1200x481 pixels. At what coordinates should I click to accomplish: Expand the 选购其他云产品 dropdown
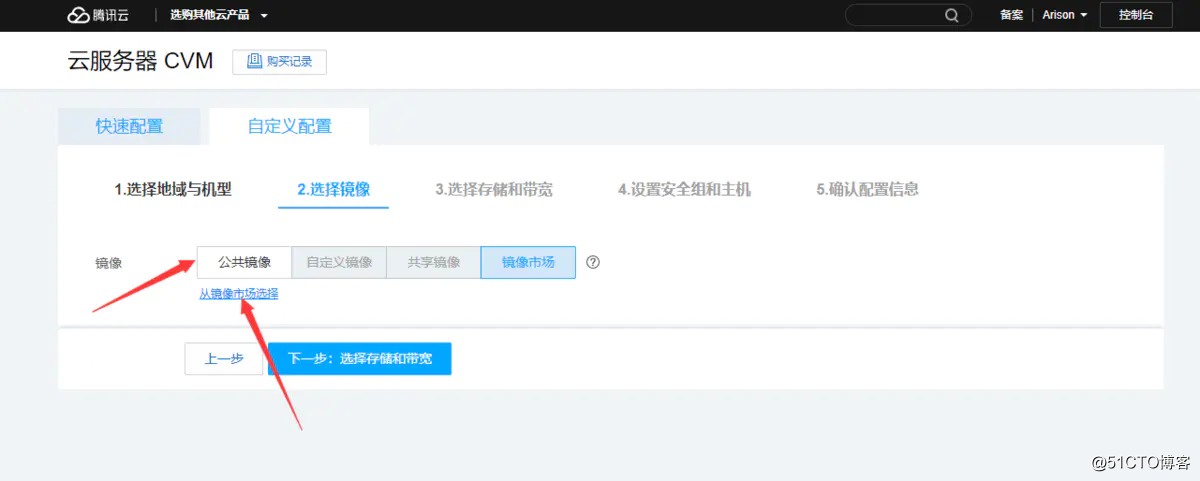click(x=218, y=16)
